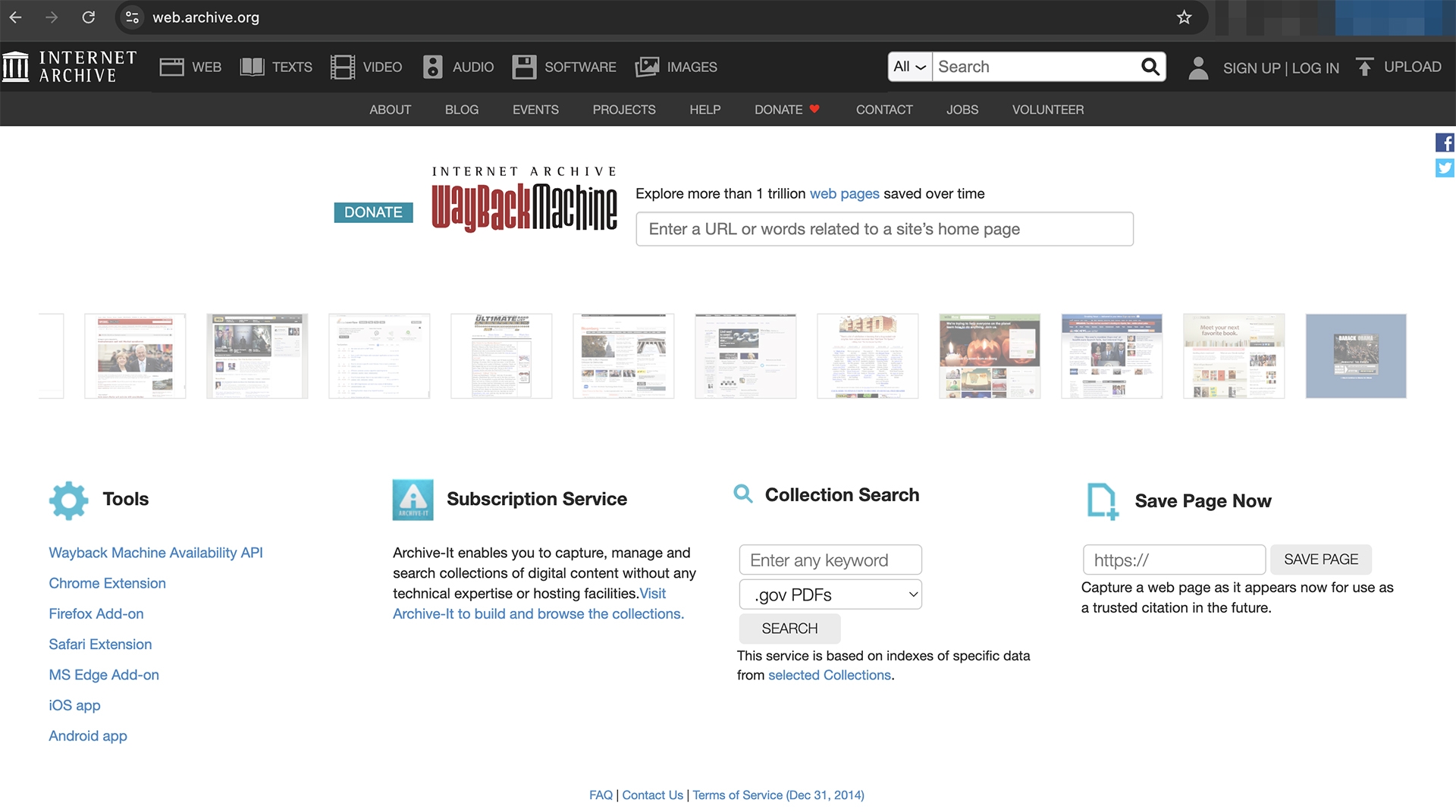Open the Web section icon
1456x812 pixels.
pyautogui.click(x=171, y=67)
